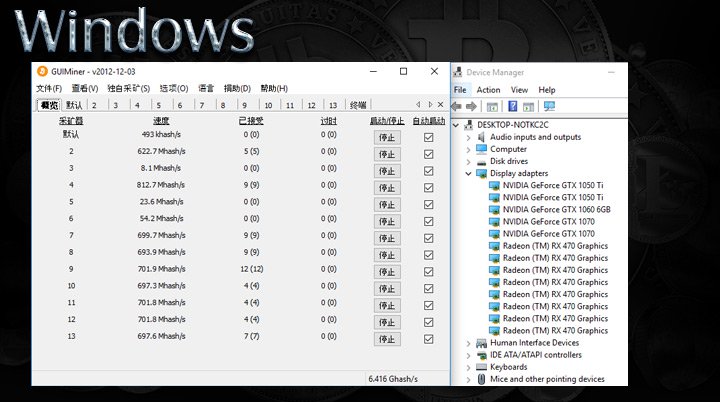Click scan for hardware changes monitor icon
720x402 pixels.
tap(548, 106)
